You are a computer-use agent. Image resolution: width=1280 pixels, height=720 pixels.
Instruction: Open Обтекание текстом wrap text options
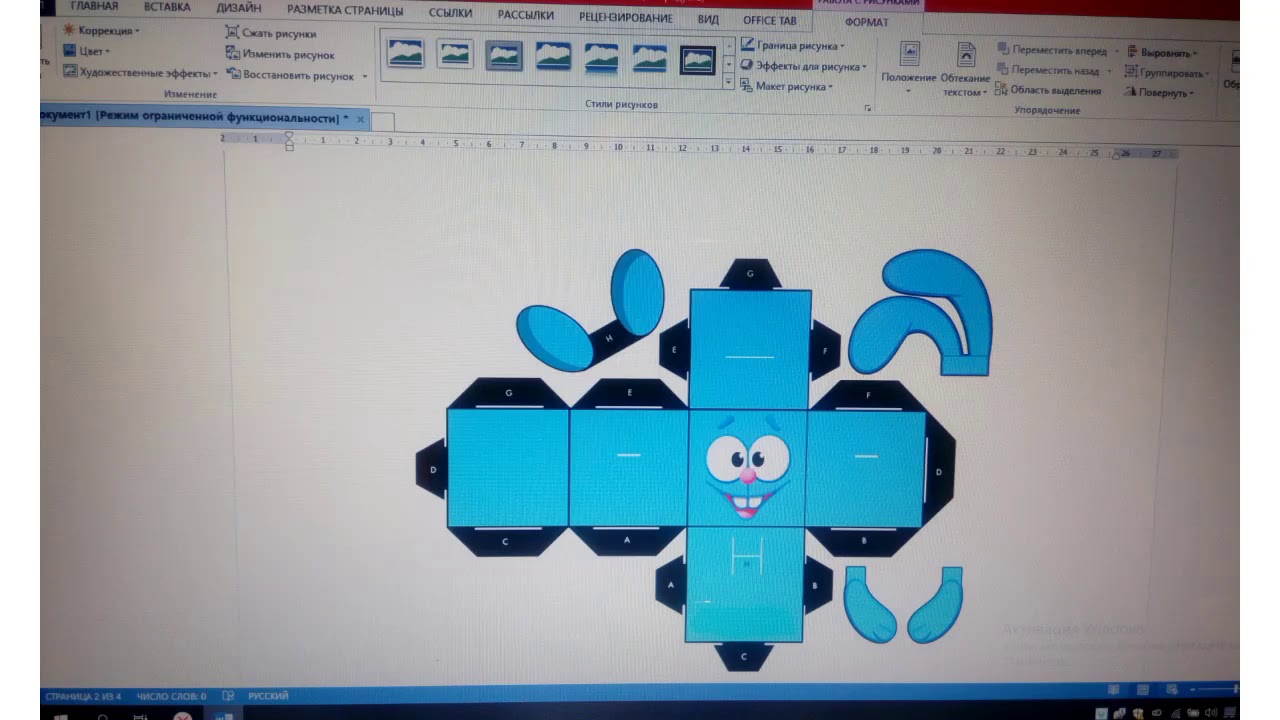tap(966, 69)
